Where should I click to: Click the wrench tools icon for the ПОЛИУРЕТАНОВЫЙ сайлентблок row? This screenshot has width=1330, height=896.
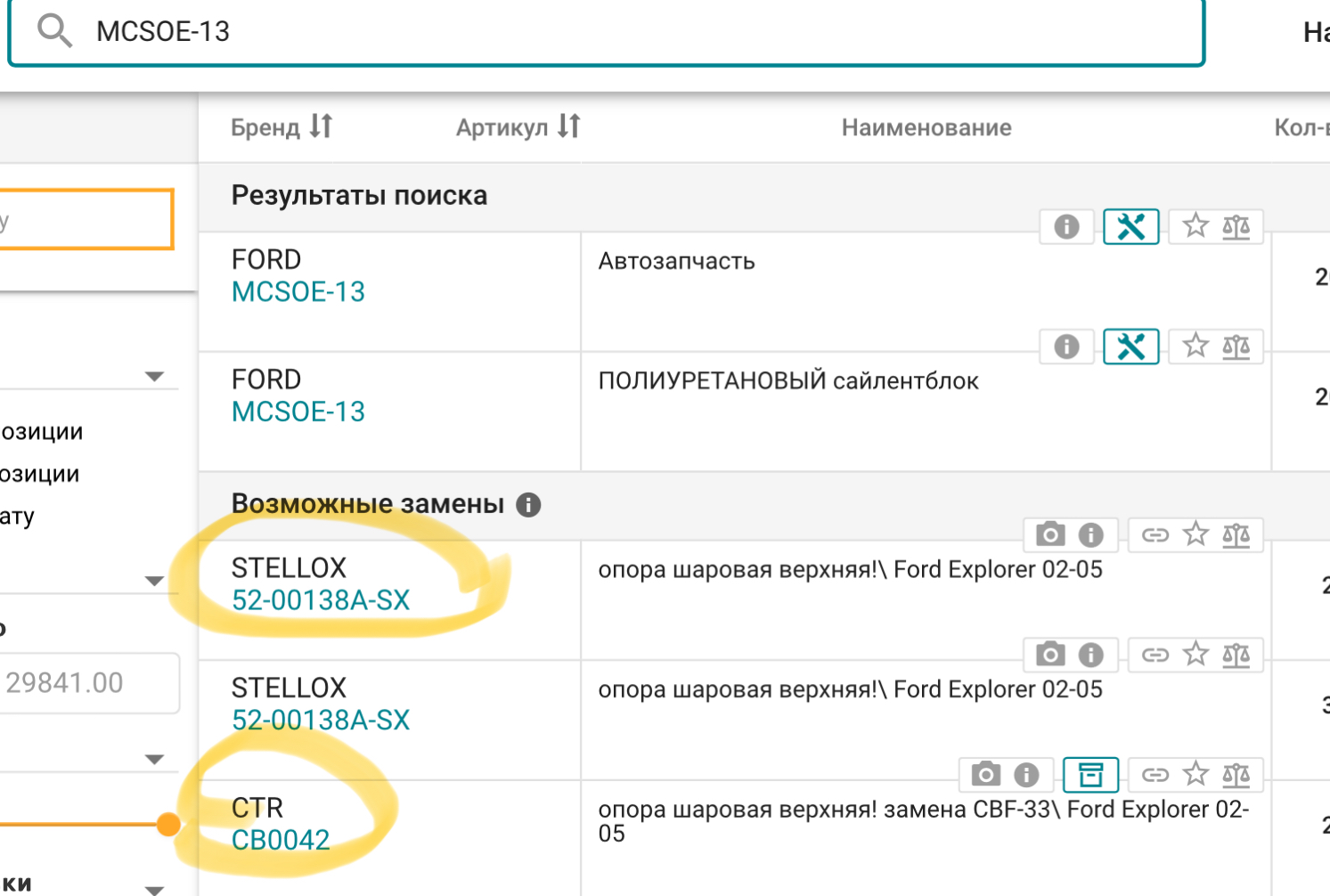(x=1130, y=346)
